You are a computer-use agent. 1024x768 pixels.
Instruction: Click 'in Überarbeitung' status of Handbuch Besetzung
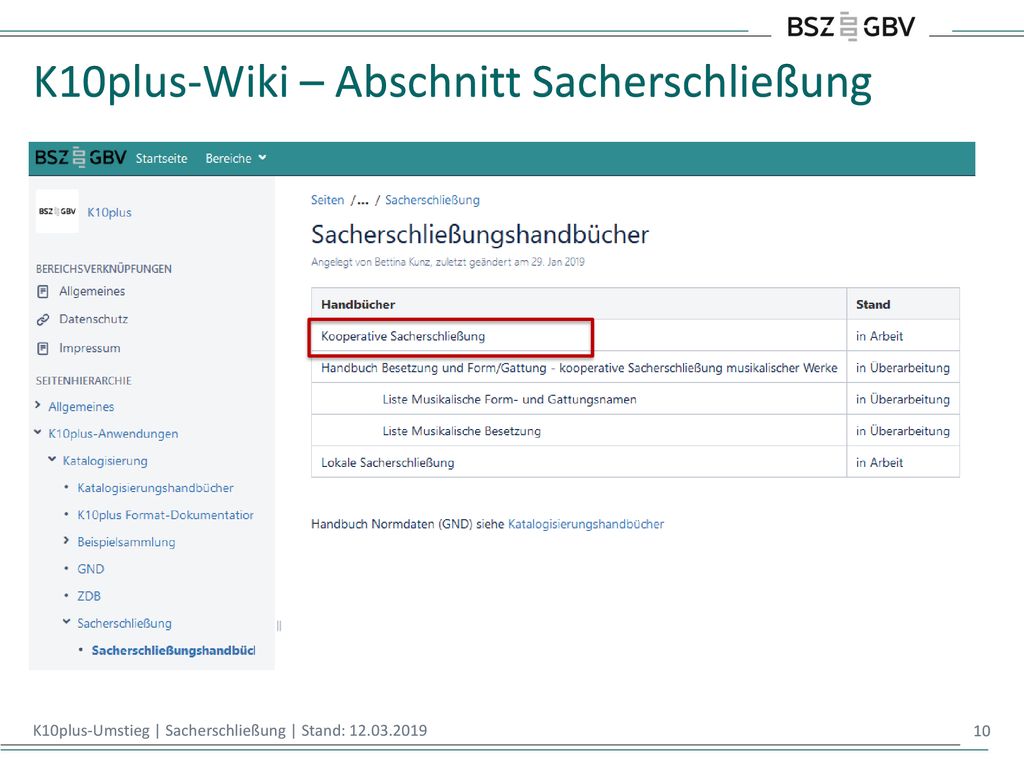[x=903, y=368]
